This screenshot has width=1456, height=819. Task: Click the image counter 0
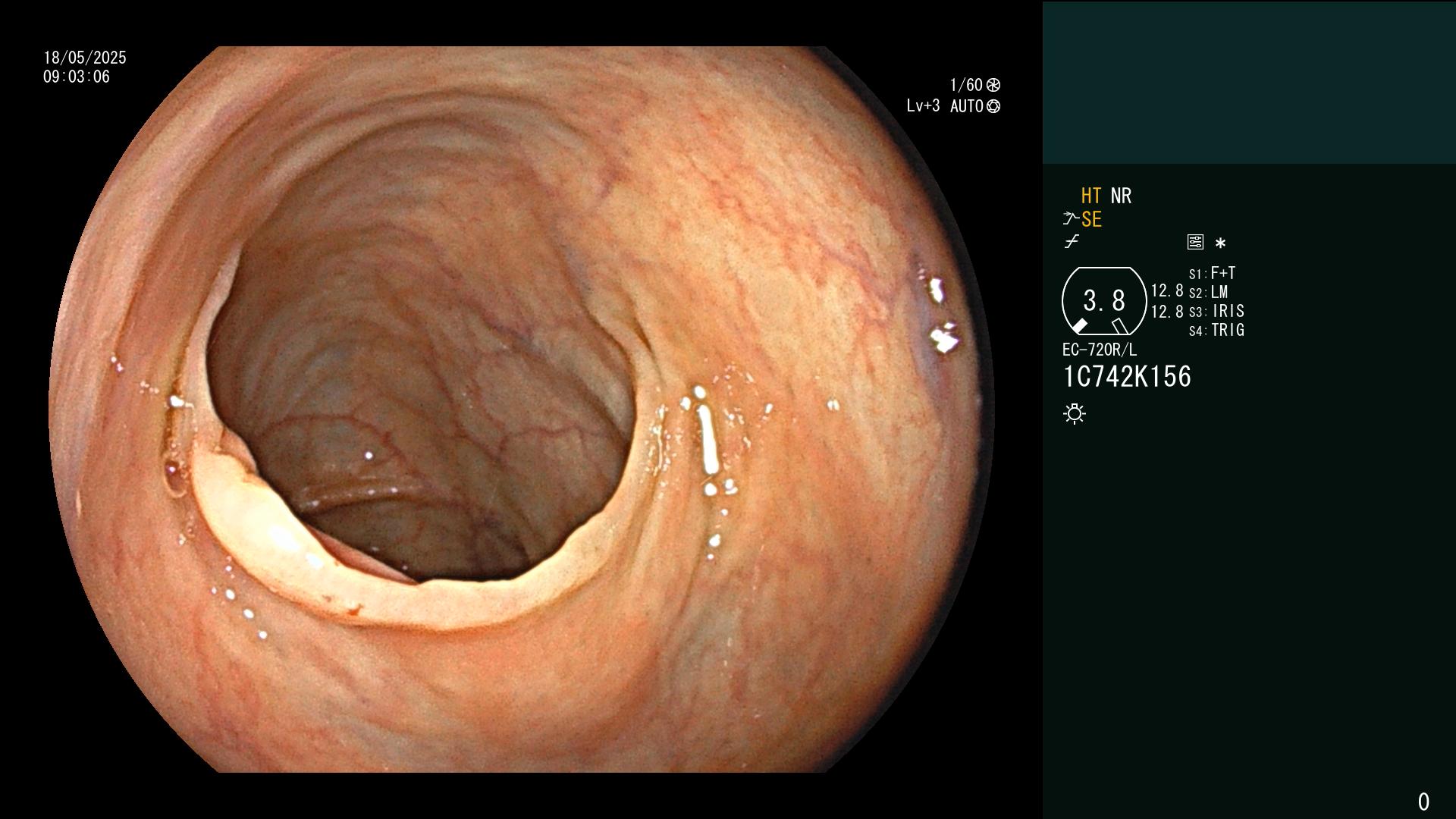tap(1423, 802)
